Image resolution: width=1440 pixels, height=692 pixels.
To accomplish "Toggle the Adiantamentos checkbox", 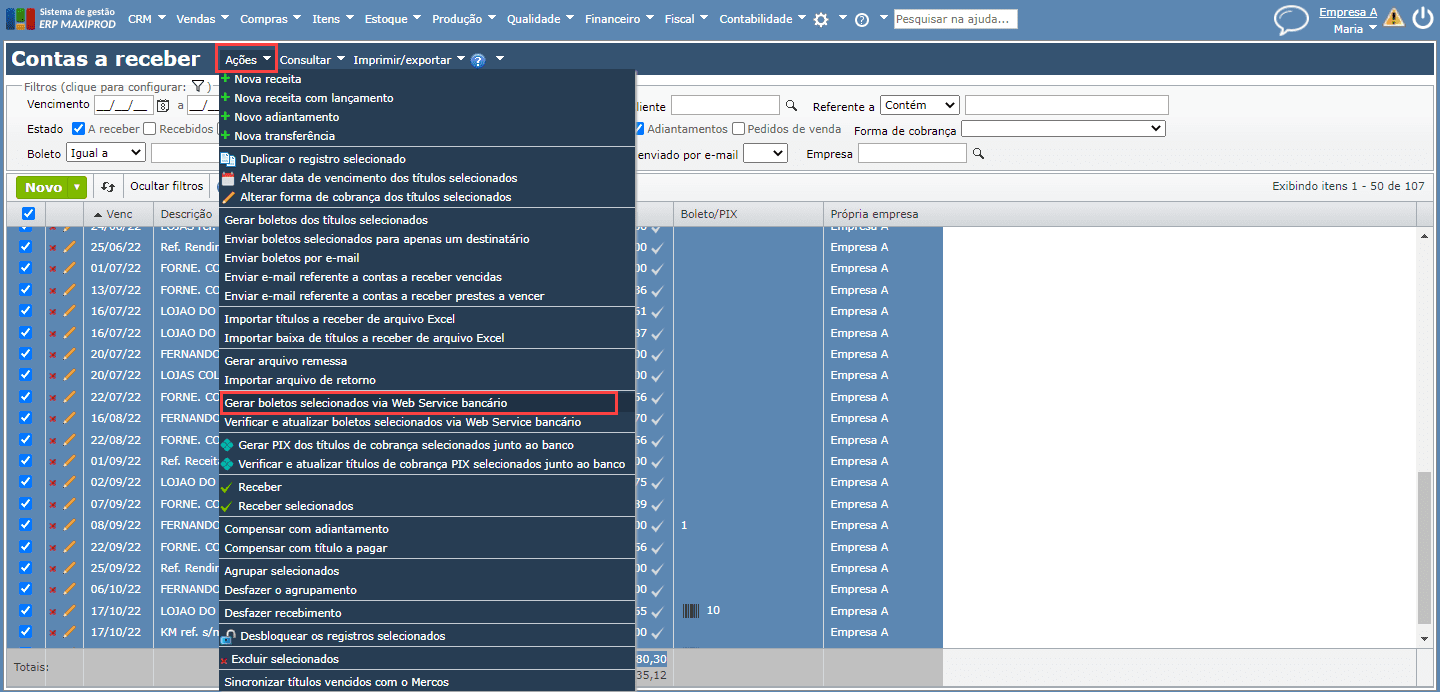I will click(639, 129).
